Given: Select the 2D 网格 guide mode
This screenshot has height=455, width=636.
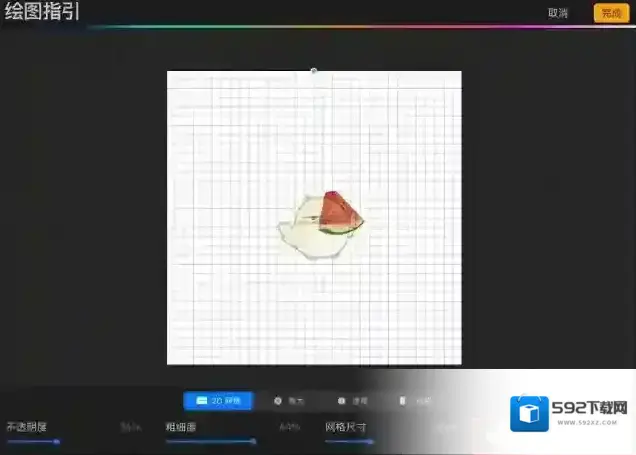Looking at the screenshot, I should click(217, 401).
